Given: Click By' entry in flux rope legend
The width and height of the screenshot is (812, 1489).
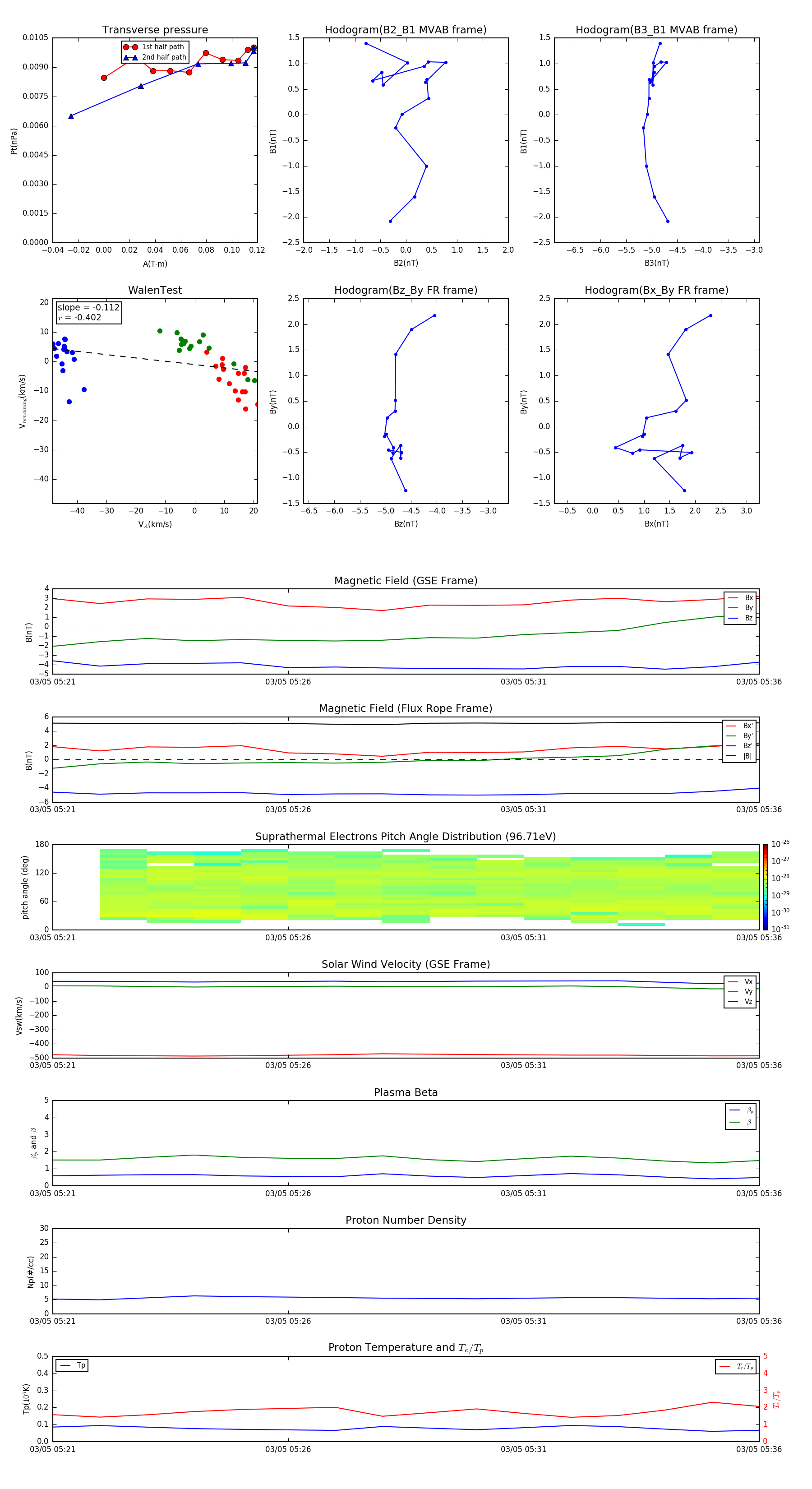Looking at the screenshot, I should tap(739, 736).
